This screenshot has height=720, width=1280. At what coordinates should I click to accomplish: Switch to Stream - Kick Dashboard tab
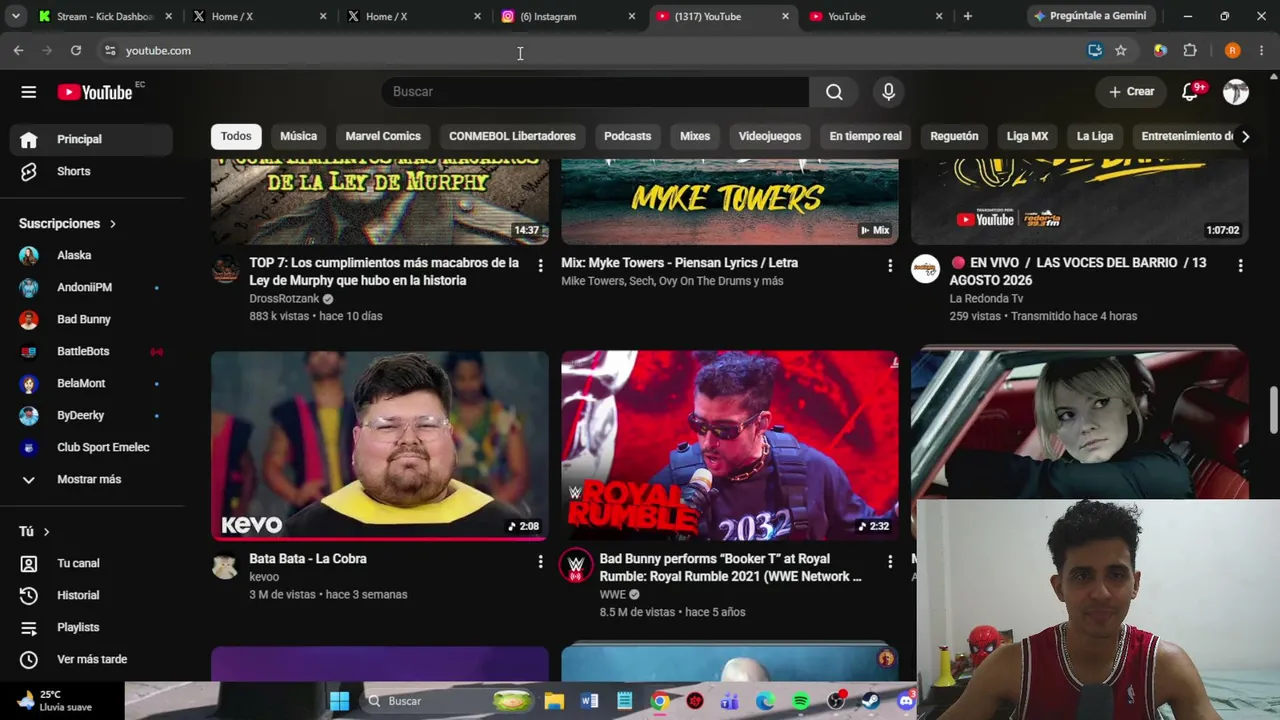(105, 16)
